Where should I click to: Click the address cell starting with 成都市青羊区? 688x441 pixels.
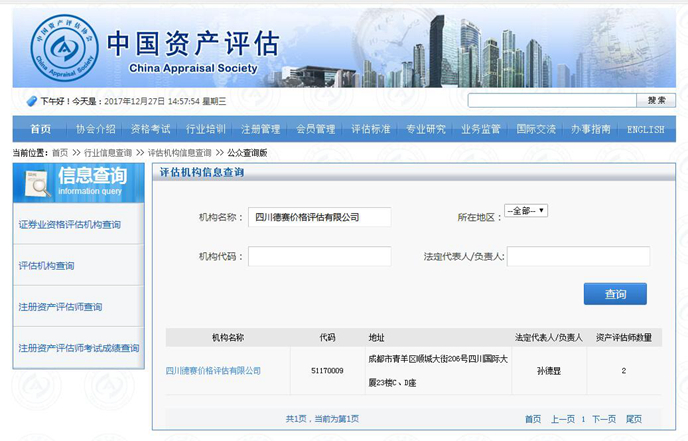[x=438, y=371]
